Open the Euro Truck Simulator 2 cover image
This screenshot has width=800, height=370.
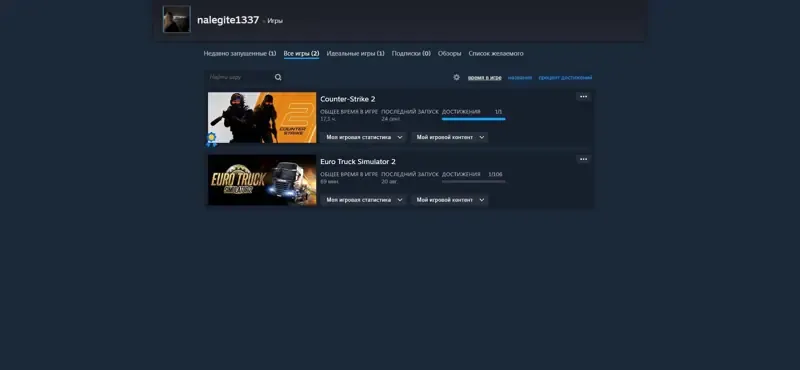coord(262,180)
